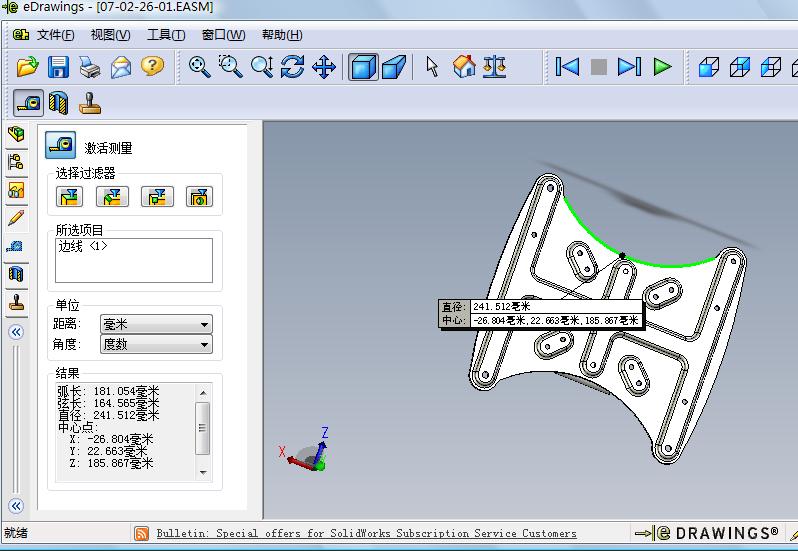Print the current drawing
Image resolution: width=798 pixels, height=551 pixels.
click(x=90, y=67)
